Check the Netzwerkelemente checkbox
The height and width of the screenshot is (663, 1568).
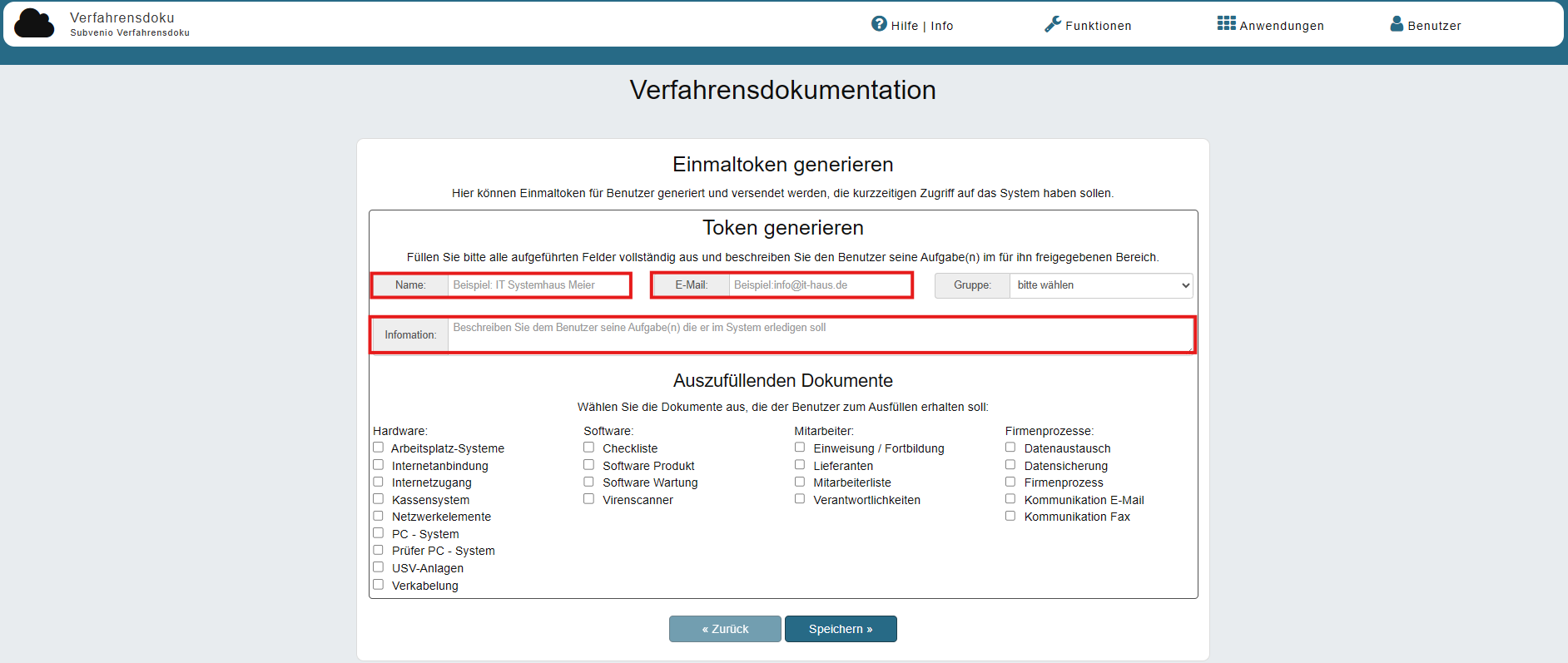click(x=379, y=516)
